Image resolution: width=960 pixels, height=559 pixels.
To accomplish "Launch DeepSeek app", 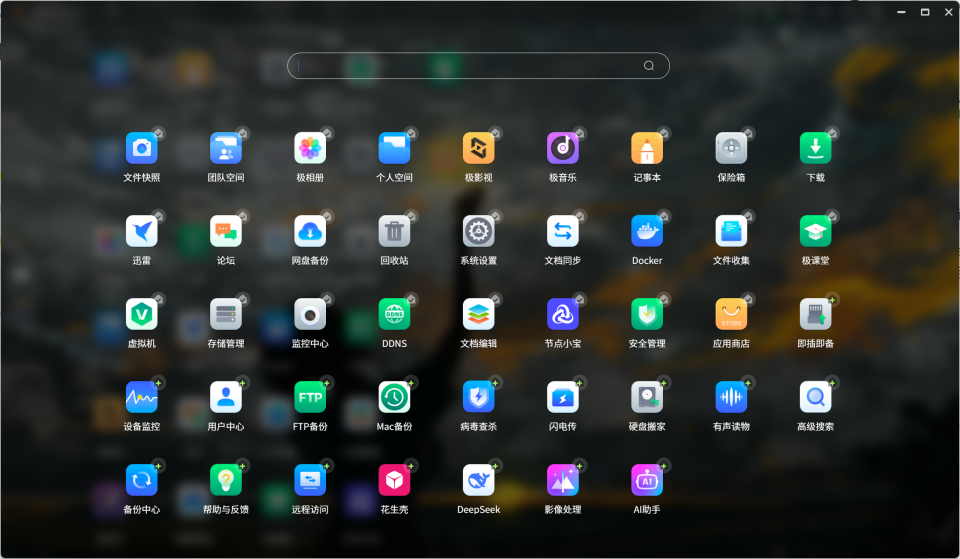I will coord(478,481).
